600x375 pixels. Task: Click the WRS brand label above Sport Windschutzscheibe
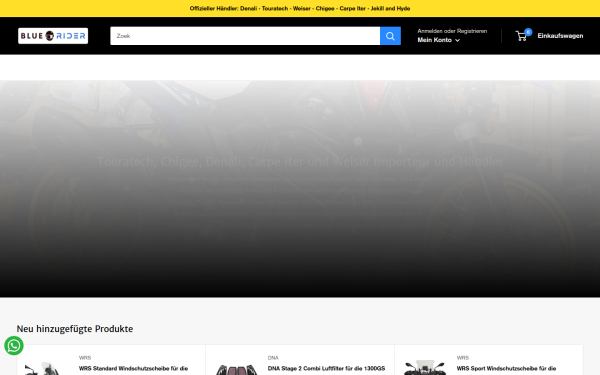tap(462, 358)
